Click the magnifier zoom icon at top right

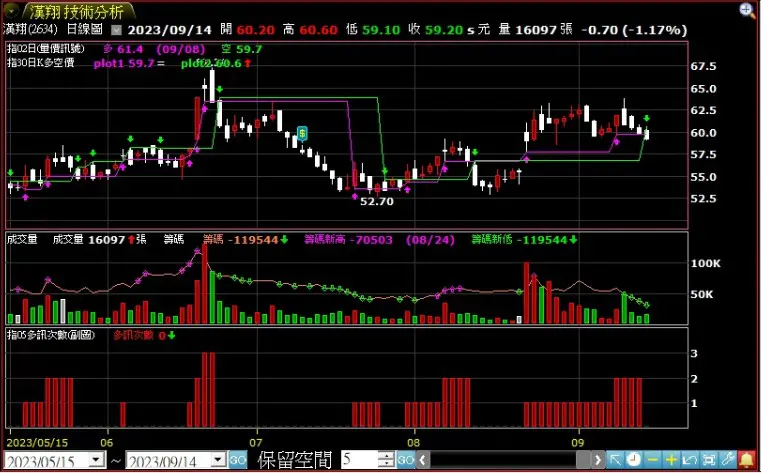pos(748,10)
